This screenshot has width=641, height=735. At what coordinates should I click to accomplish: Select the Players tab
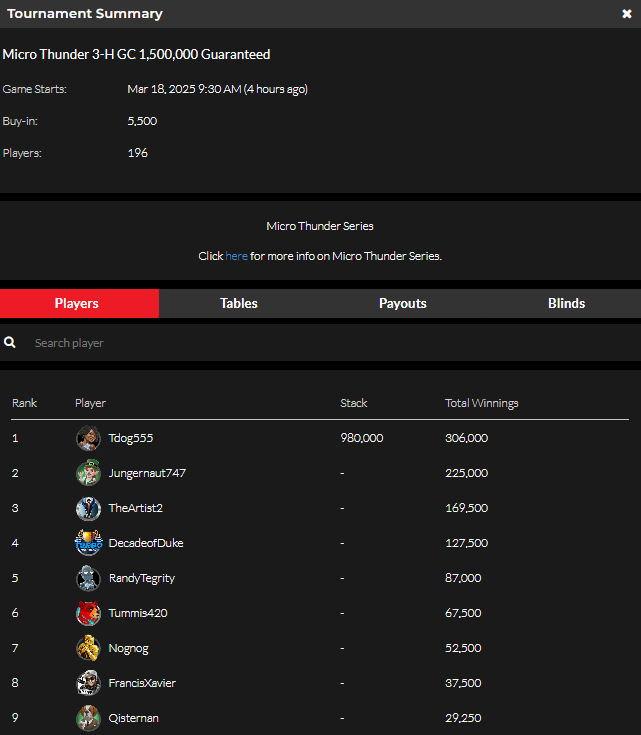(79, 303)
